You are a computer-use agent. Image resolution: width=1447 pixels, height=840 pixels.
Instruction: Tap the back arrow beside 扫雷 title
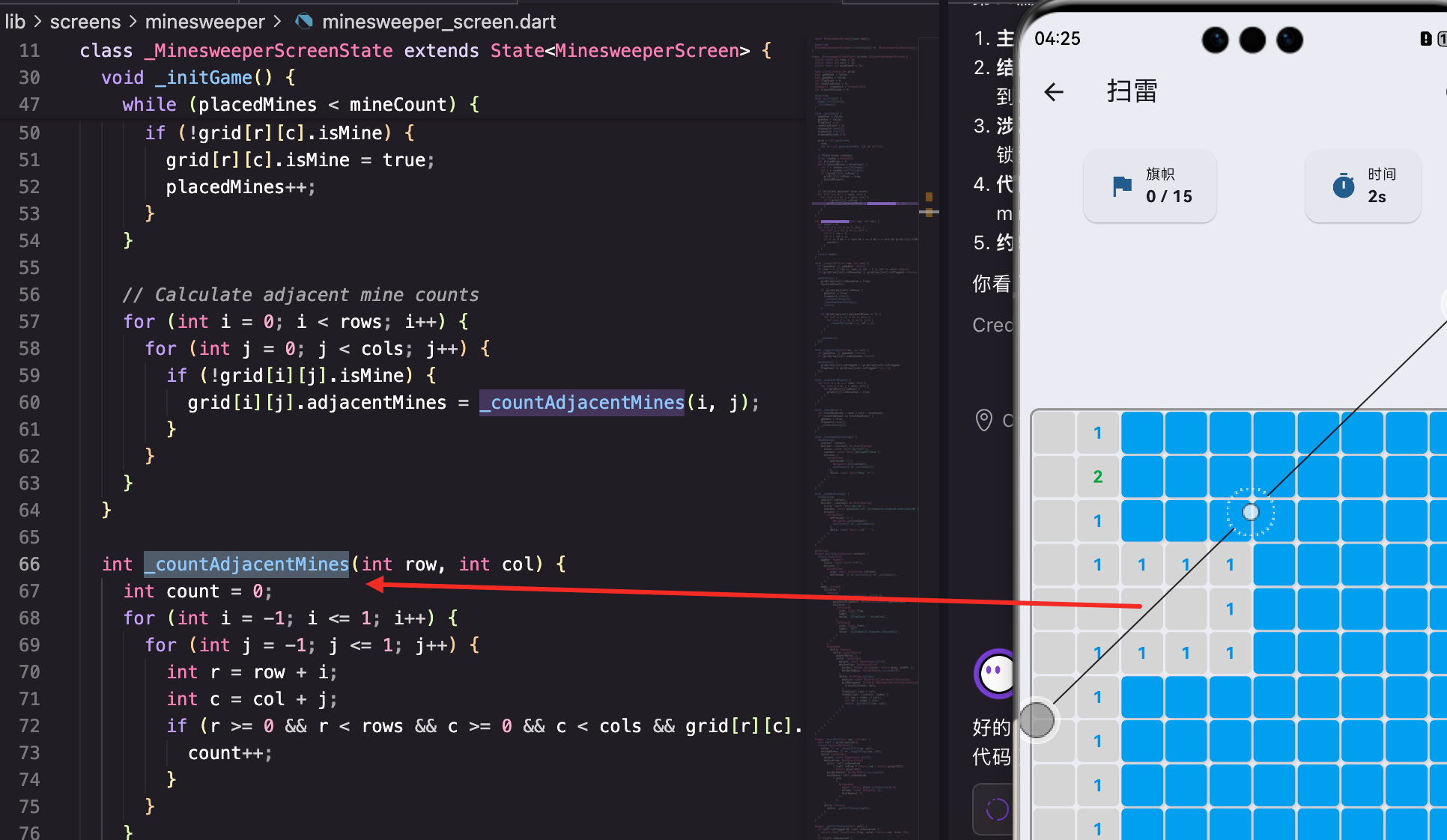coord(1054,92)
